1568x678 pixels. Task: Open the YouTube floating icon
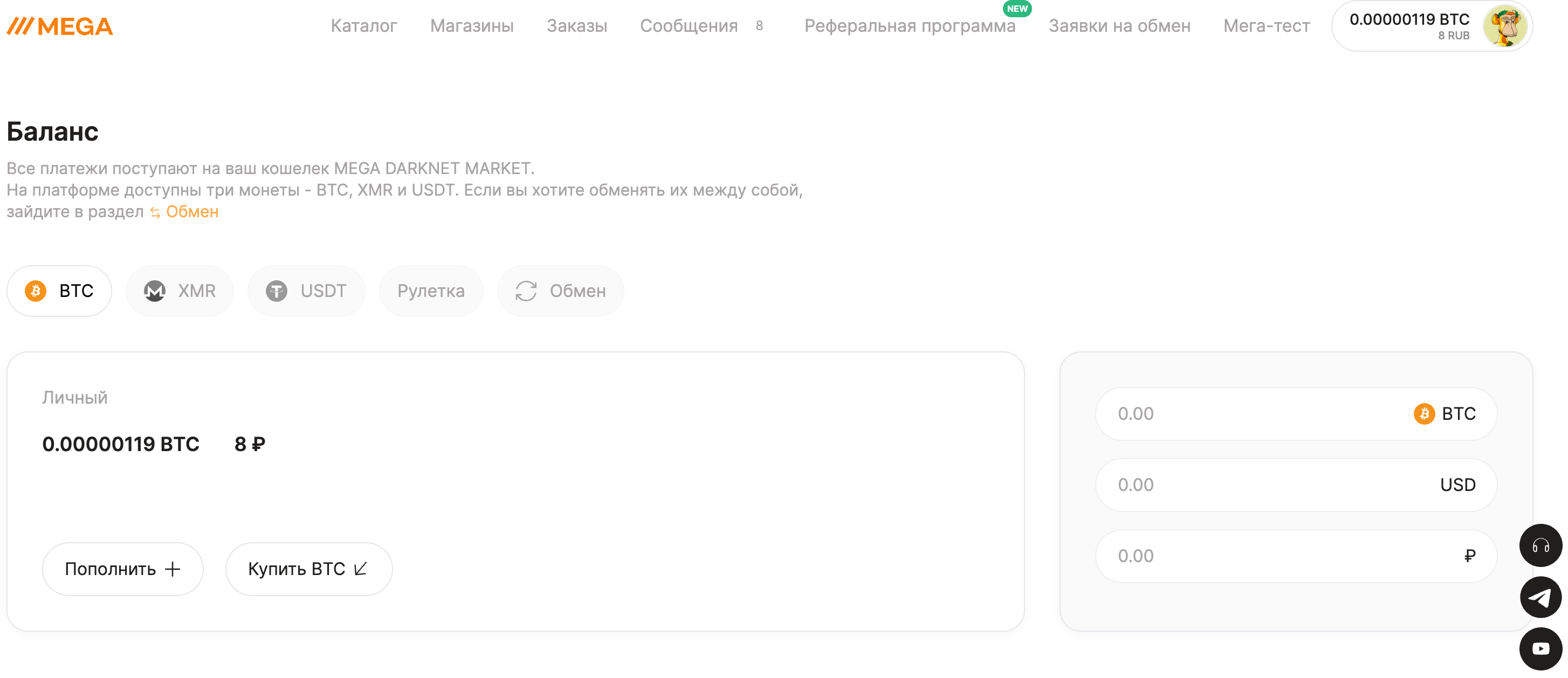point(1541,649)
